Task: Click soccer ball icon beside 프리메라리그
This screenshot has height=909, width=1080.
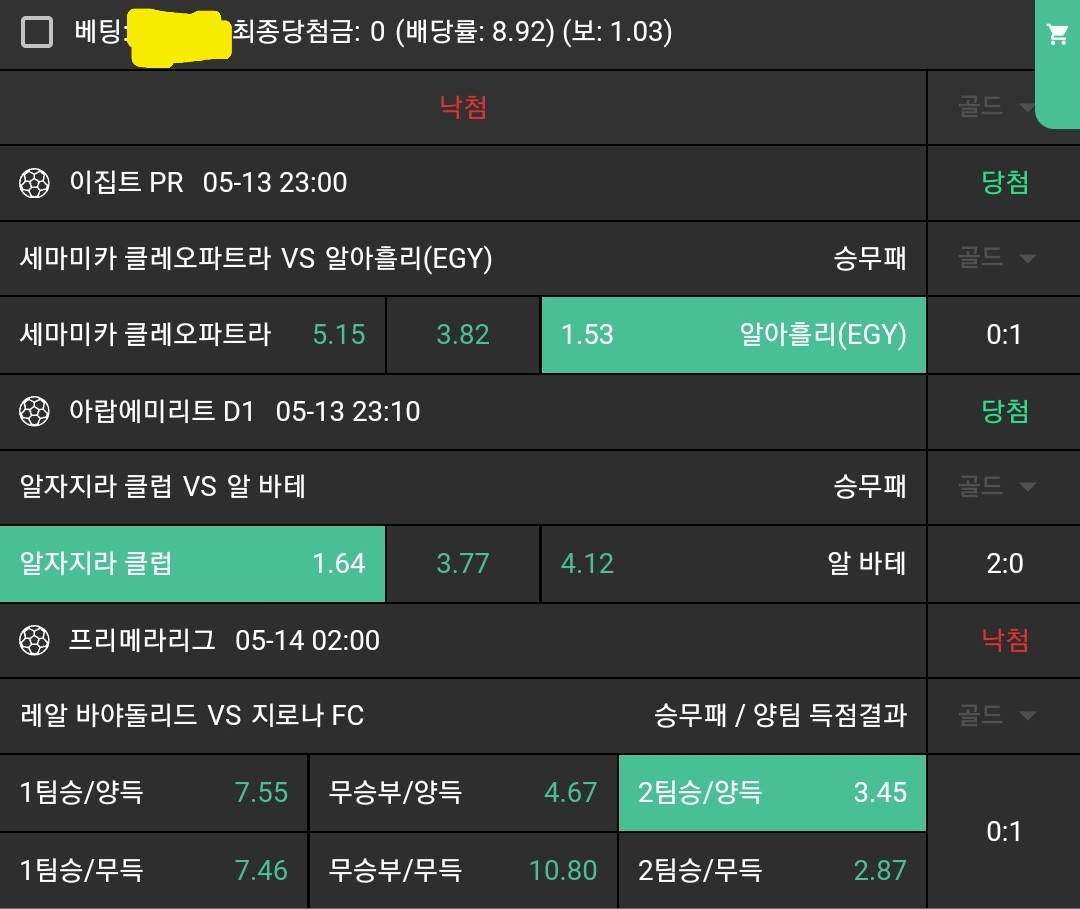Action: [35, 640]
